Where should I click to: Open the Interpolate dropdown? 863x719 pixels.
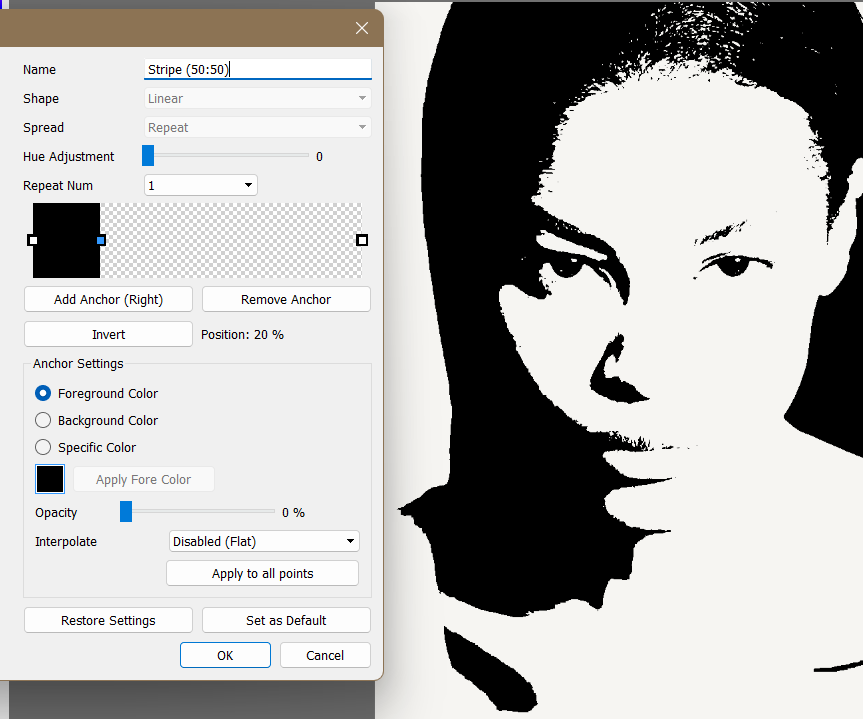(x=264, y=541)
